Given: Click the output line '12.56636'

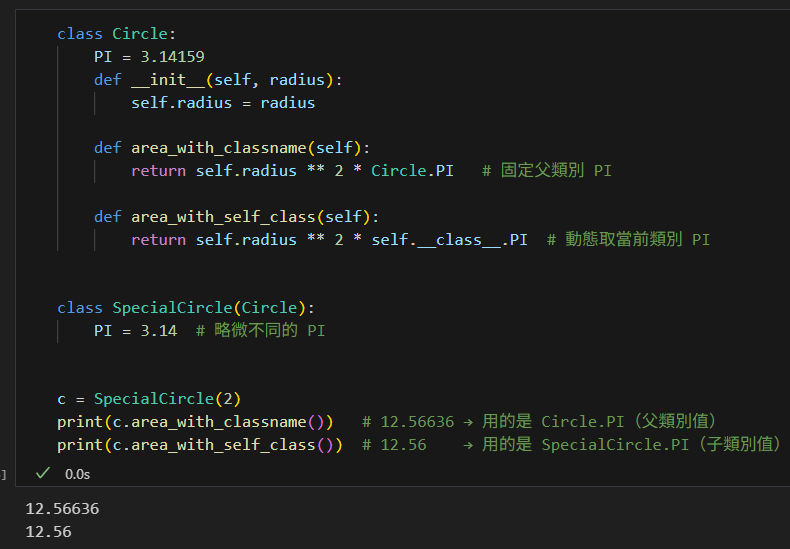Looking at the screenshot, I should pos(62,509).
